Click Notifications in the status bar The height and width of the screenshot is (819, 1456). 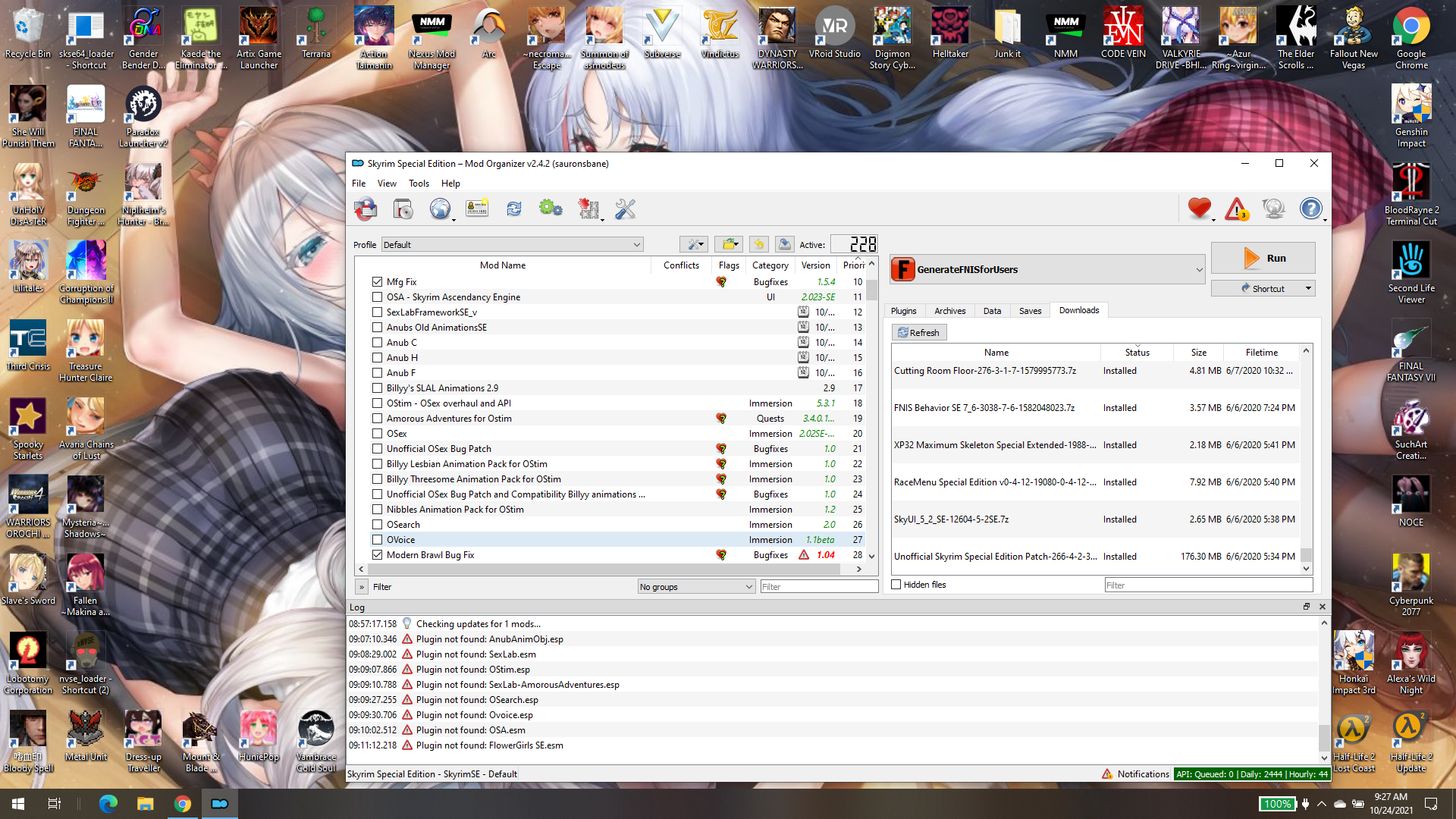[1135, 774]
